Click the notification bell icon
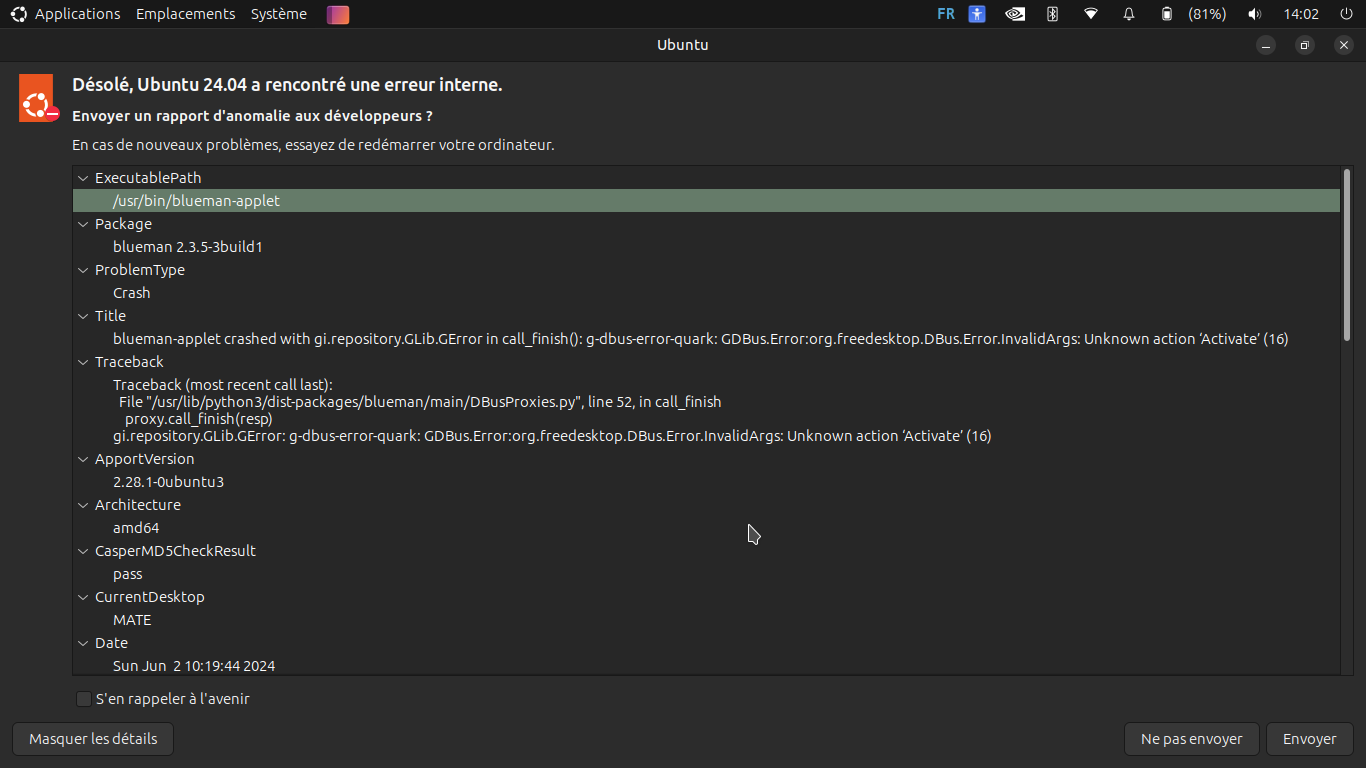 (1129, 14)
